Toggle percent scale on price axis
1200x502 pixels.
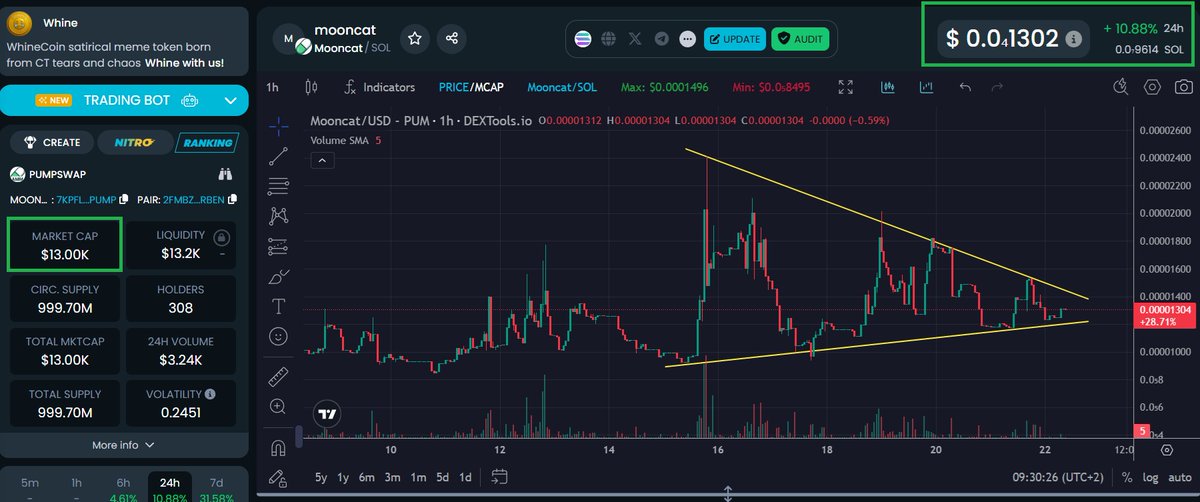[x=1127, y=477]
